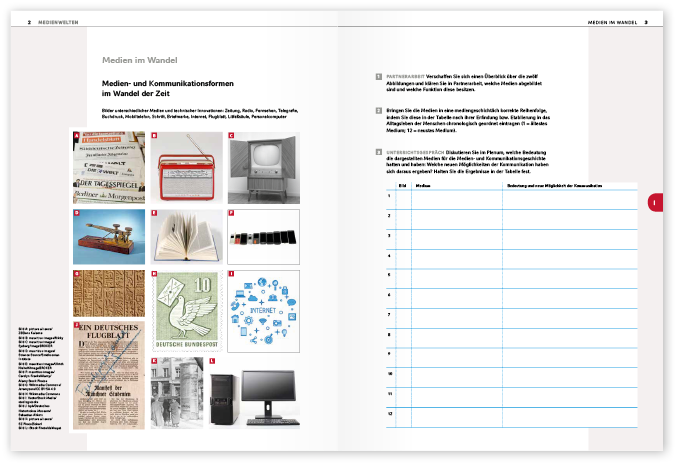Screen dimensions: 677x465
Task: Click the letter J badge on the Flugblatt
Action: click(77, 324)
